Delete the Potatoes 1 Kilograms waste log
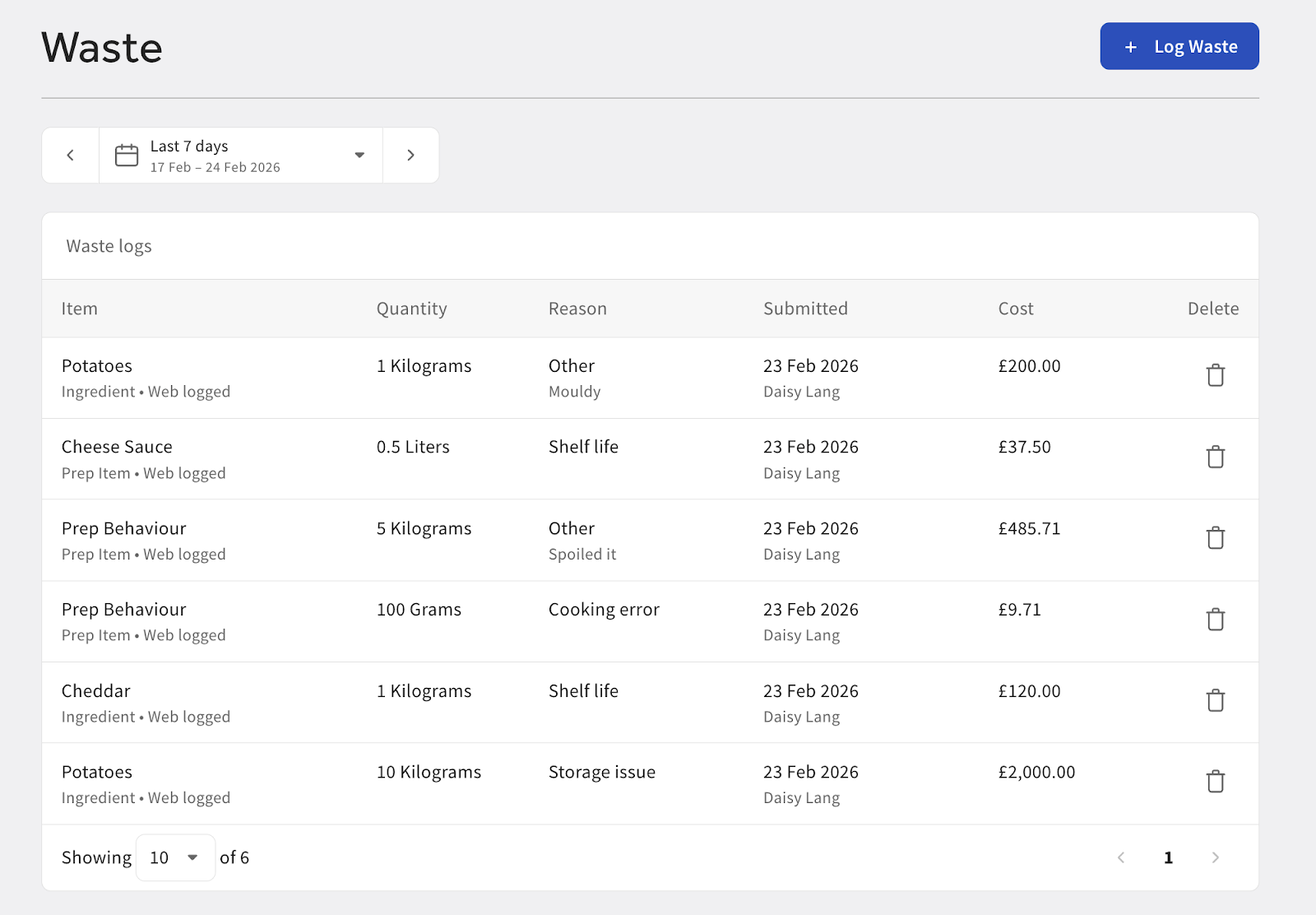1316x915 pixels. pos(1215,376)
